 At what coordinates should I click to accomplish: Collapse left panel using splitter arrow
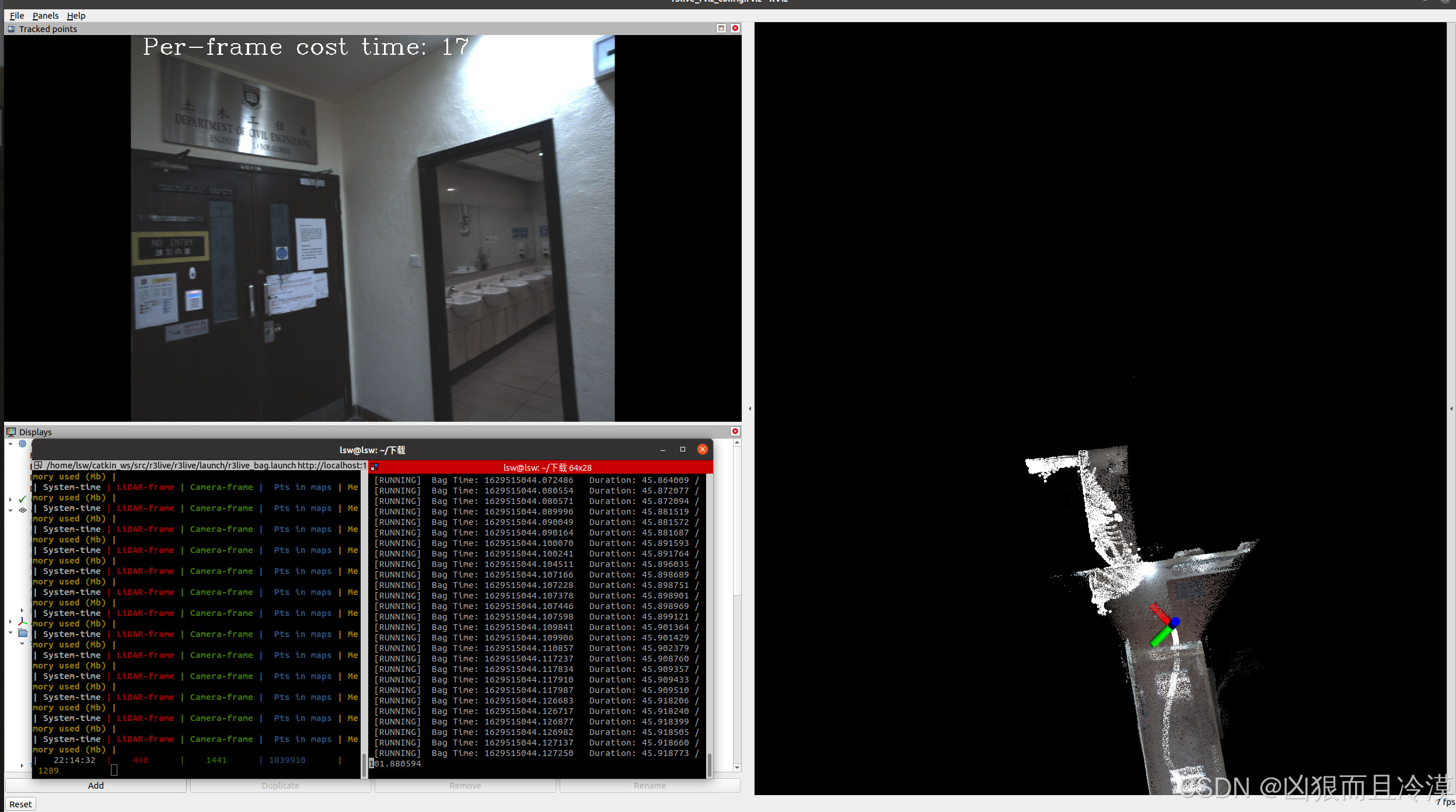click(x=749, y=408)
